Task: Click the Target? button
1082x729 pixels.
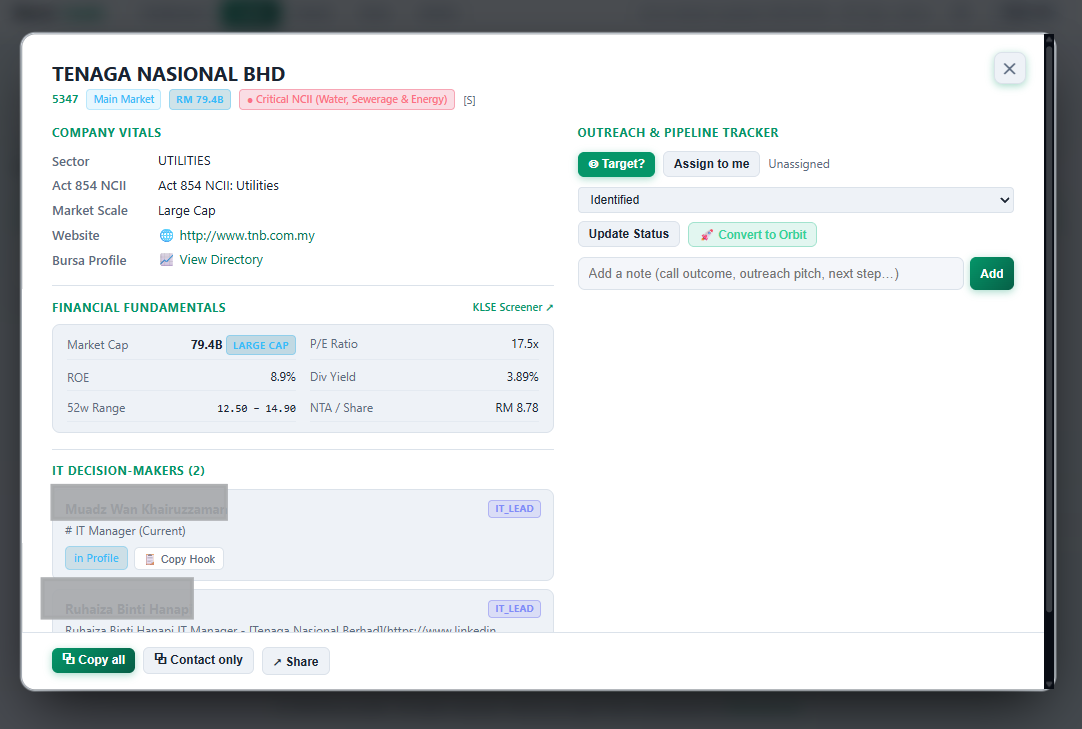Action: pos(616,164)
